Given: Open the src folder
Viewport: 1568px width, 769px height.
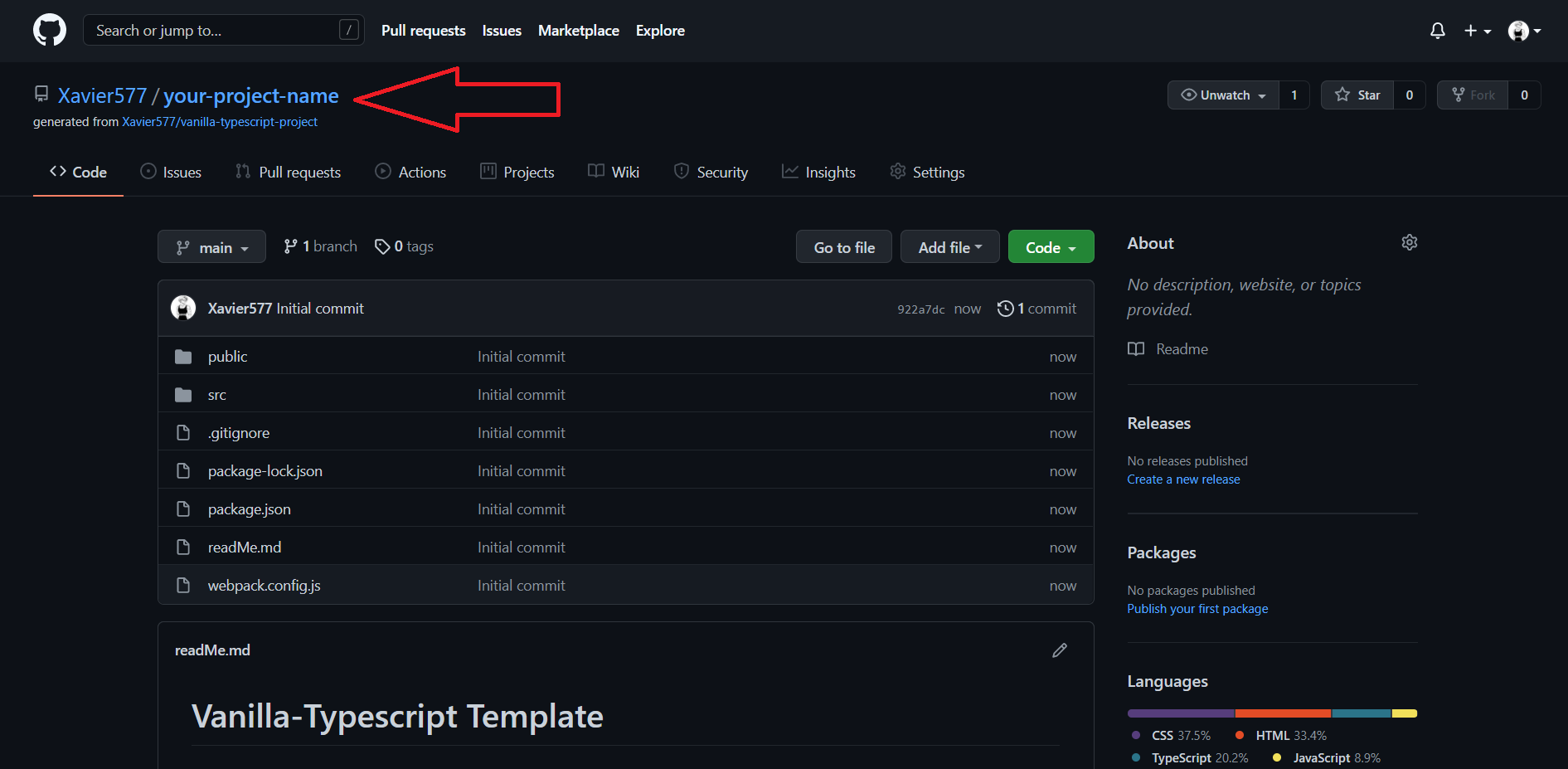Looking at the screenshot, I should click(x=217, y=395).
